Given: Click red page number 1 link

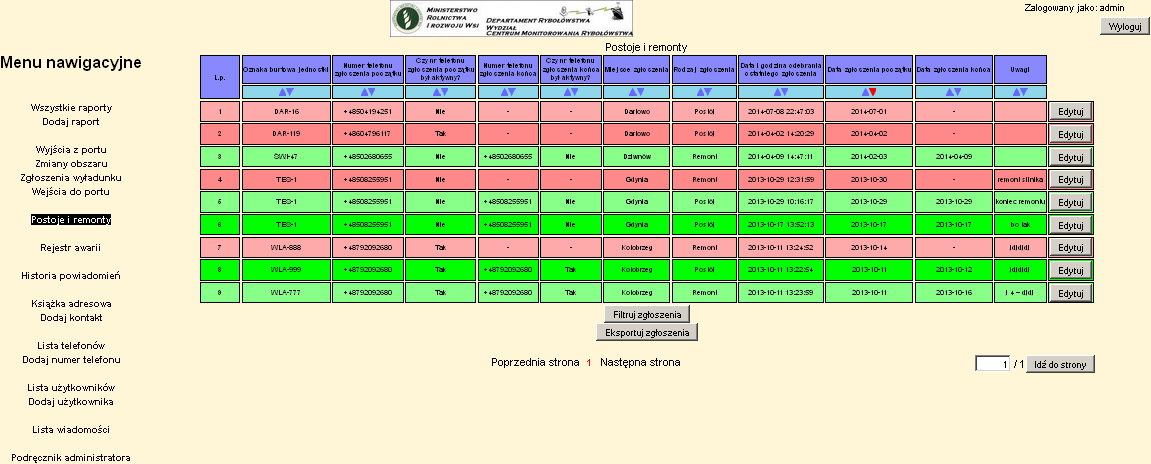Looking at the screenshot, I should tap(589, 363).
